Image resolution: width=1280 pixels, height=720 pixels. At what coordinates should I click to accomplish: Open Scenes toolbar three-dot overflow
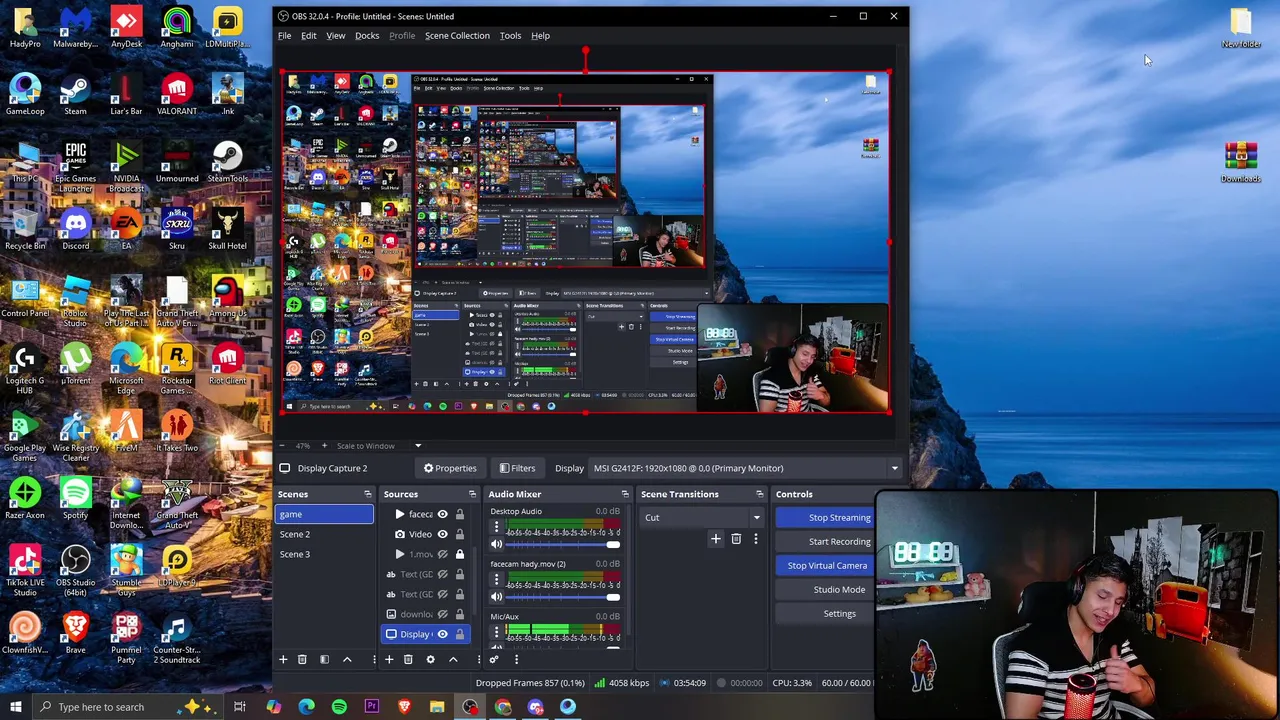pos(374,659)
